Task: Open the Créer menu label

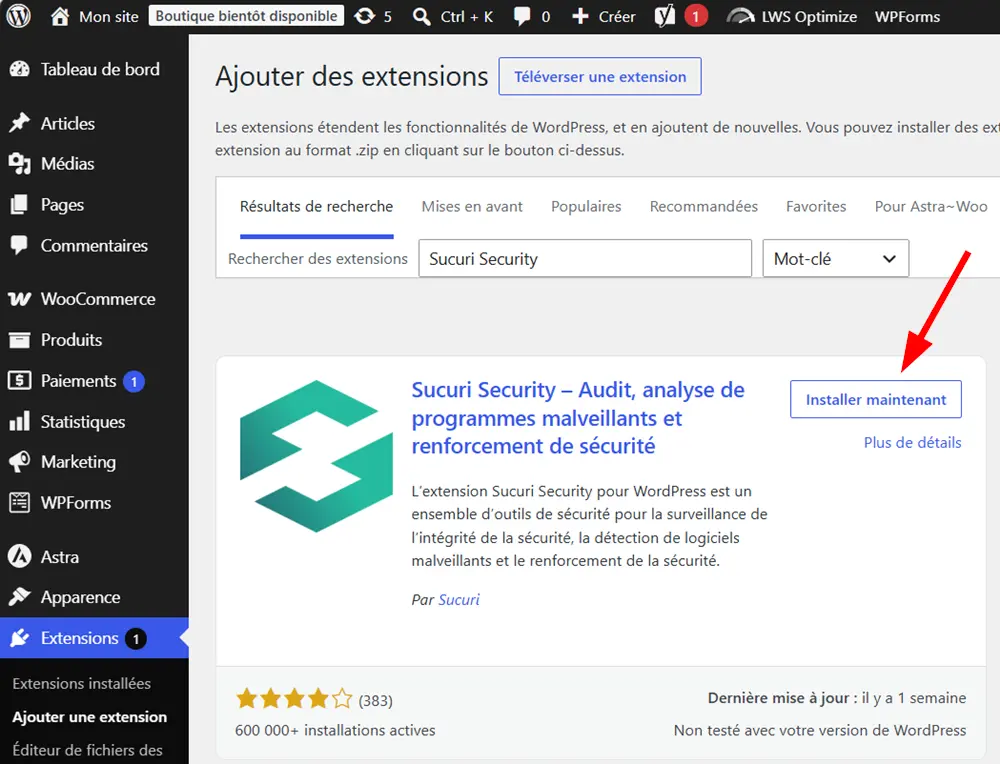Action: (617, 17)
